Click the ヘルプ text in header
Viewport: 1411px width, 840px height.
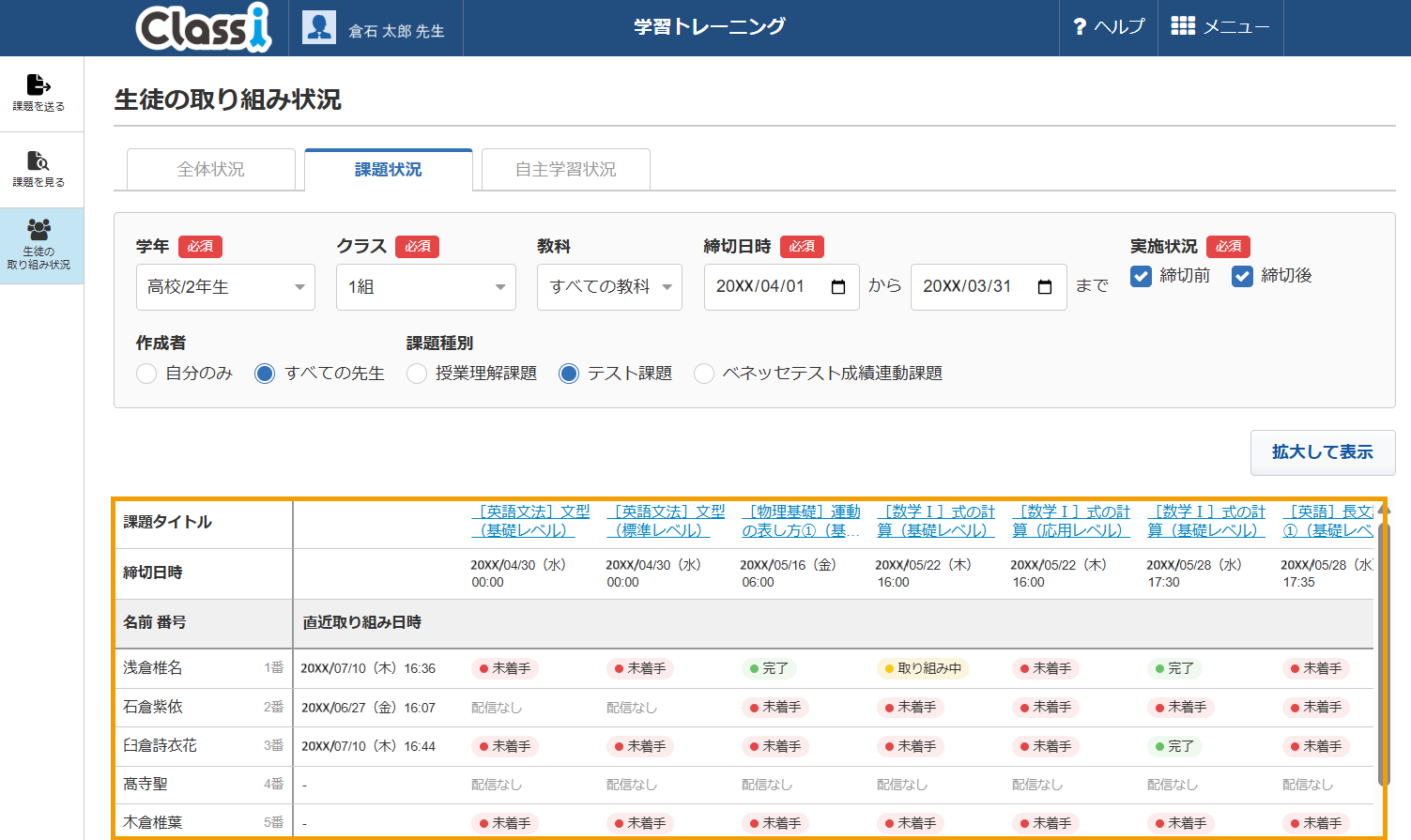[1120, 27]
